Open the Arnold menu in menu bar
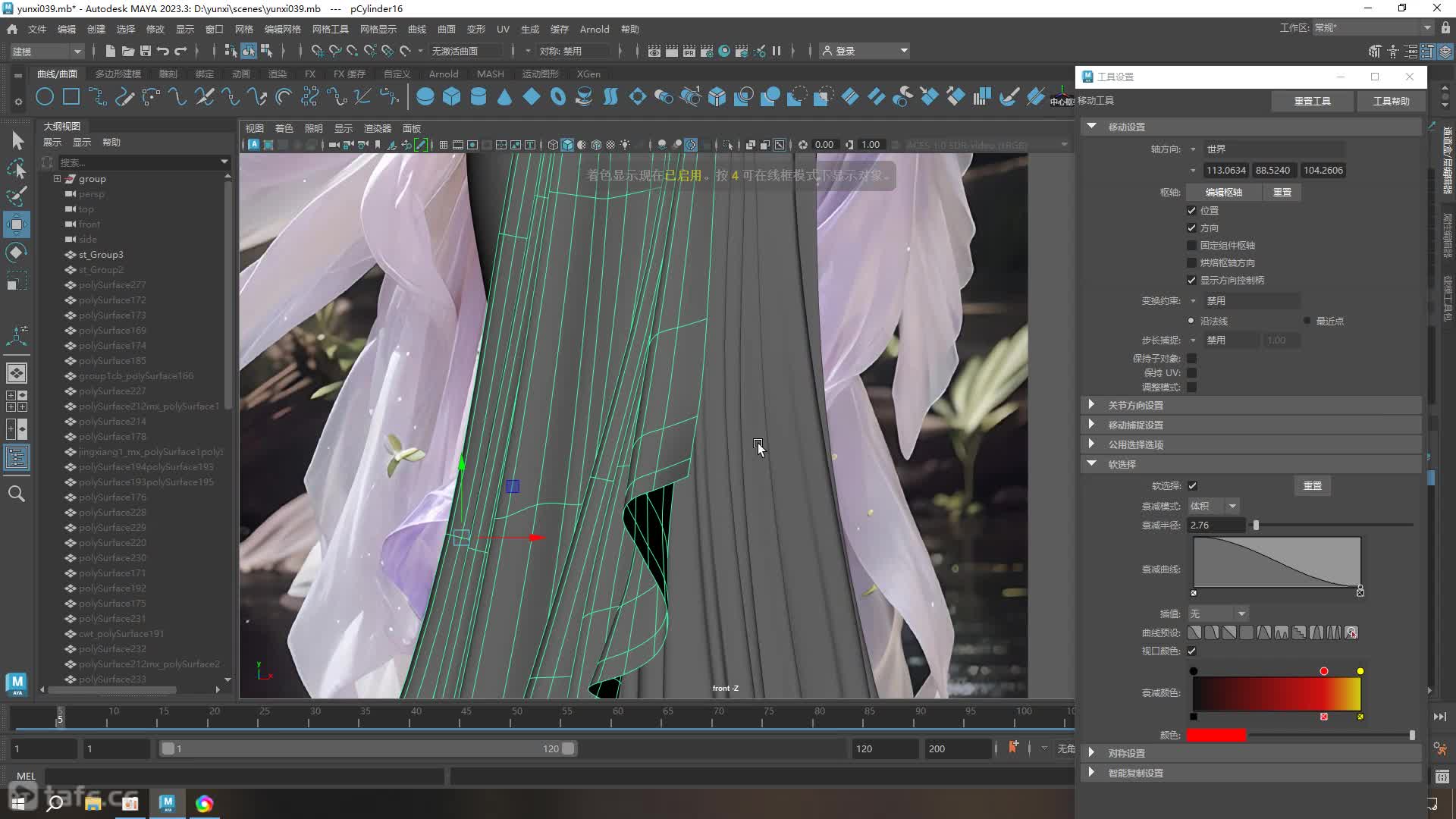Screen dimensions: 1456x819 (595, 29)
